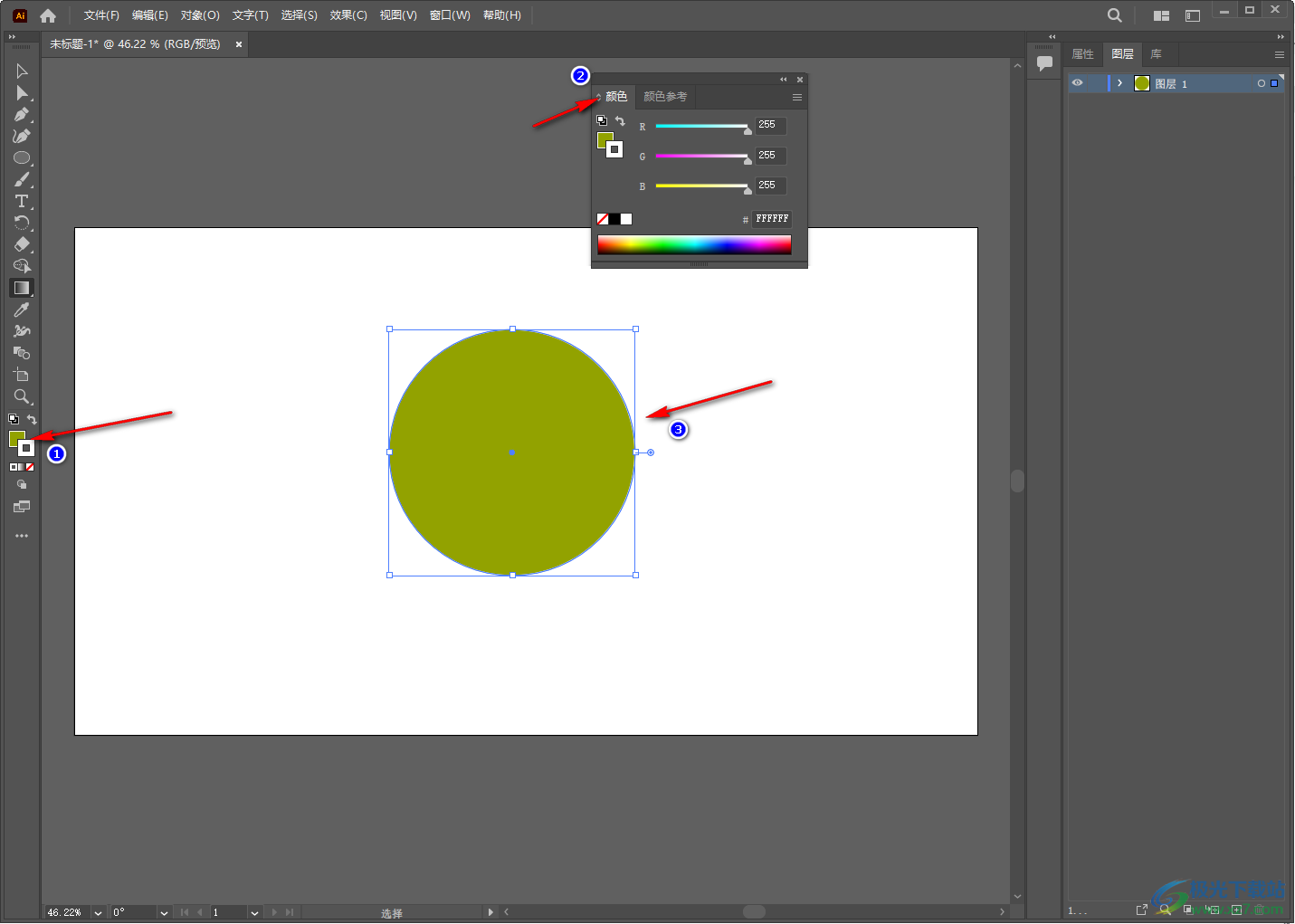Select the Eraser tool

(22, 244)
